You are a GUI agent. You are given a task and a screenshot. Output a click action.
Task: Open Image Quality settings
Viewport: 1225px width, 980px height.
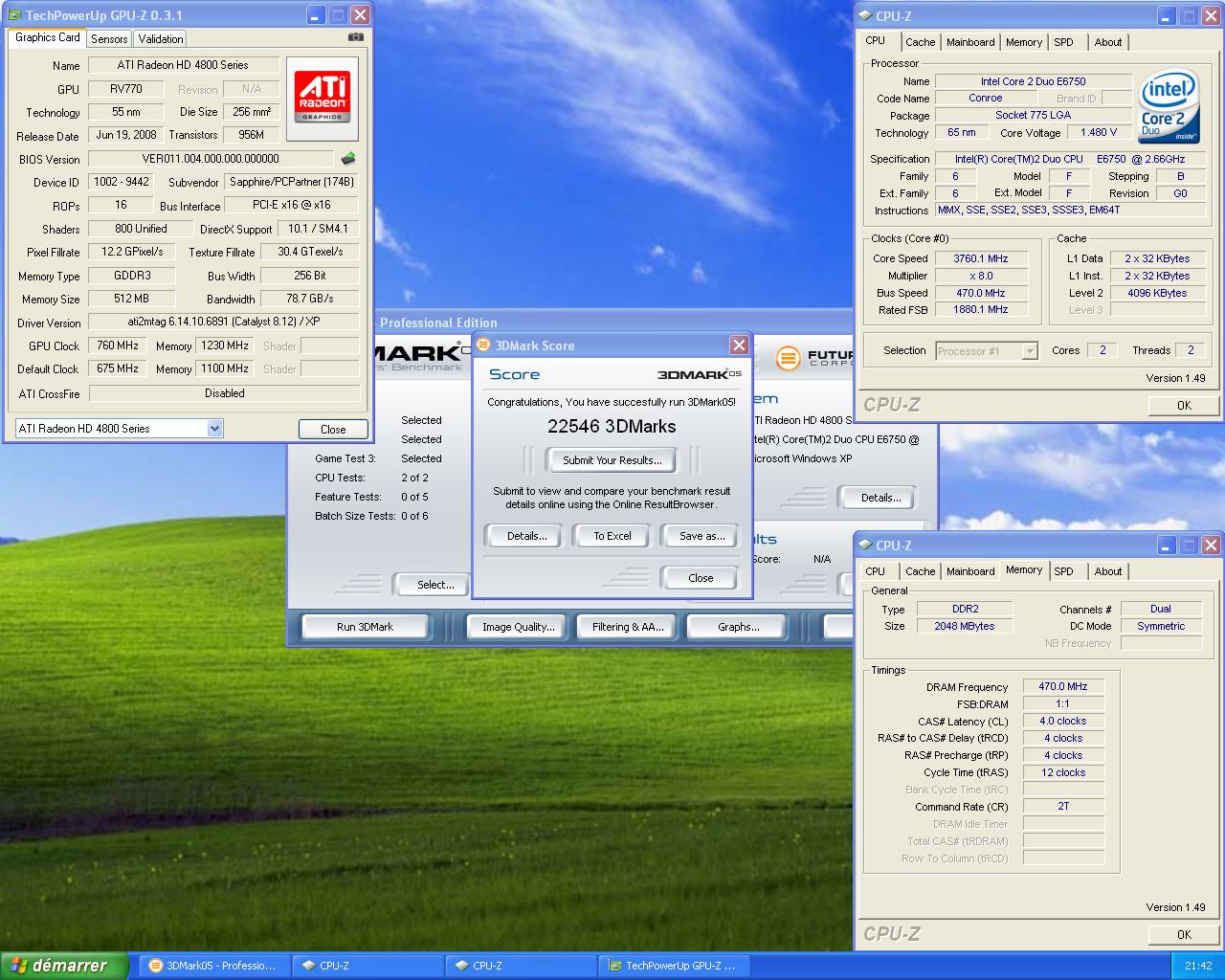click(x=518, y=627)
